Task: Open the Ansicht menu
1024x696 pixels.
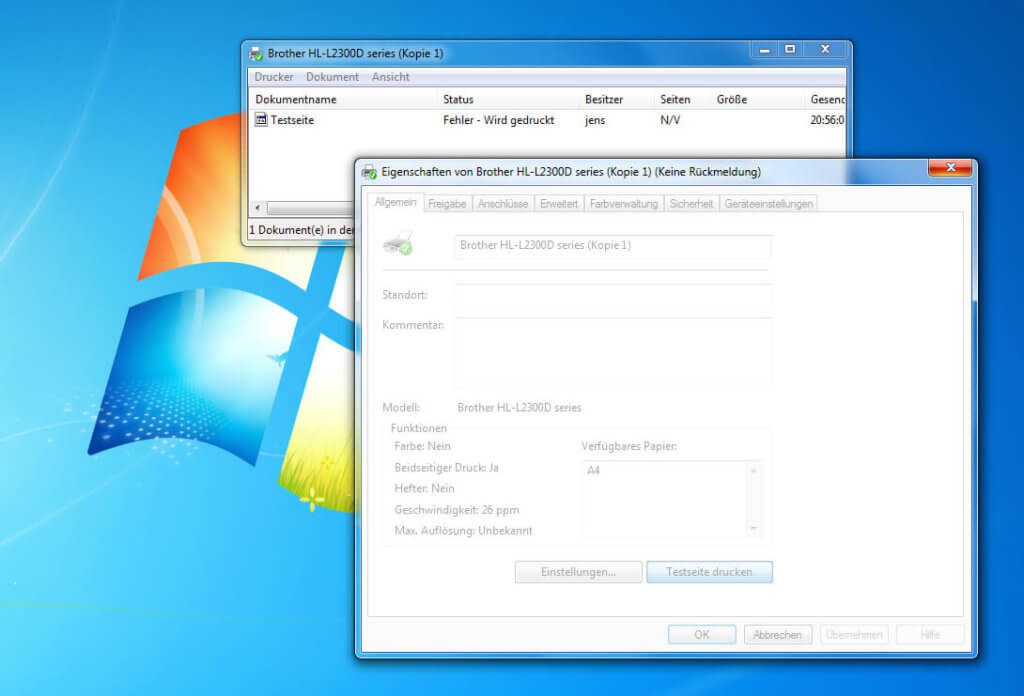Action: (x=390, y=76)
